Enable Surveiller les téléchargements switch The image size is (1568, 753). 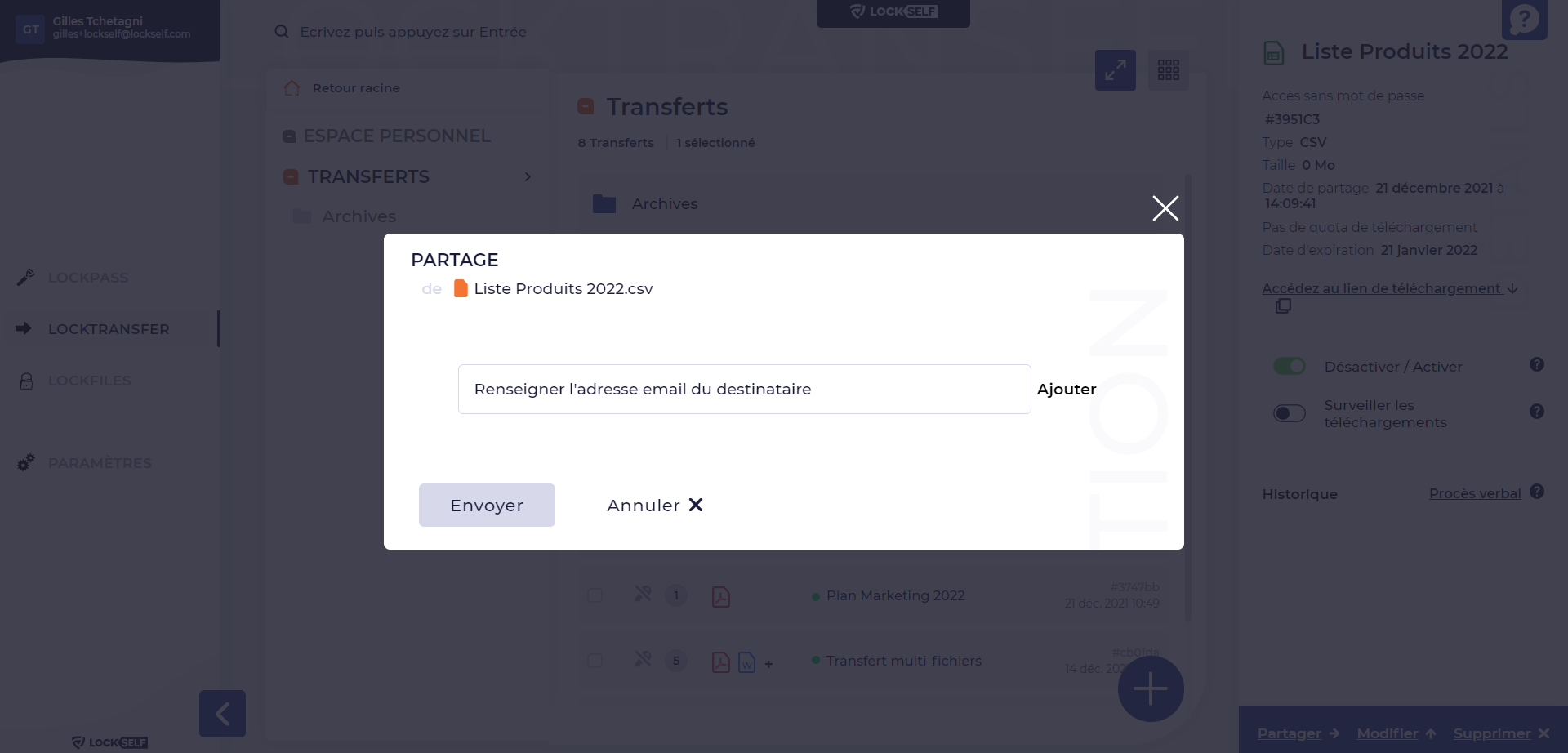pos(1290,413)
